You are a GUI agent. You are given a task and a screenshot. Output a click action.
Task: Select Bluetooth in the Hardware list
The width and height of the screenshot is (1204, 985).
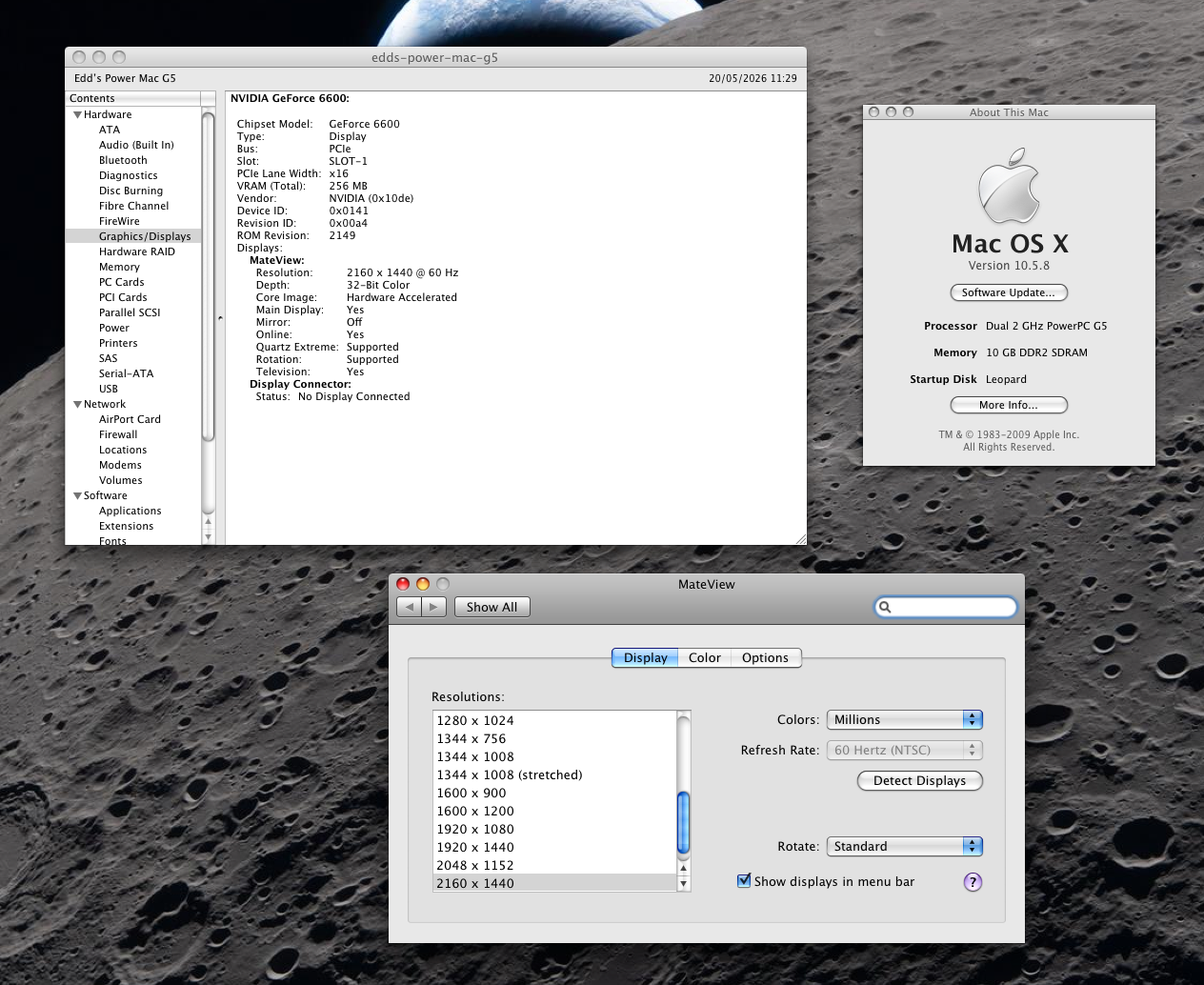pyautogui.click(x=123, y=161)
